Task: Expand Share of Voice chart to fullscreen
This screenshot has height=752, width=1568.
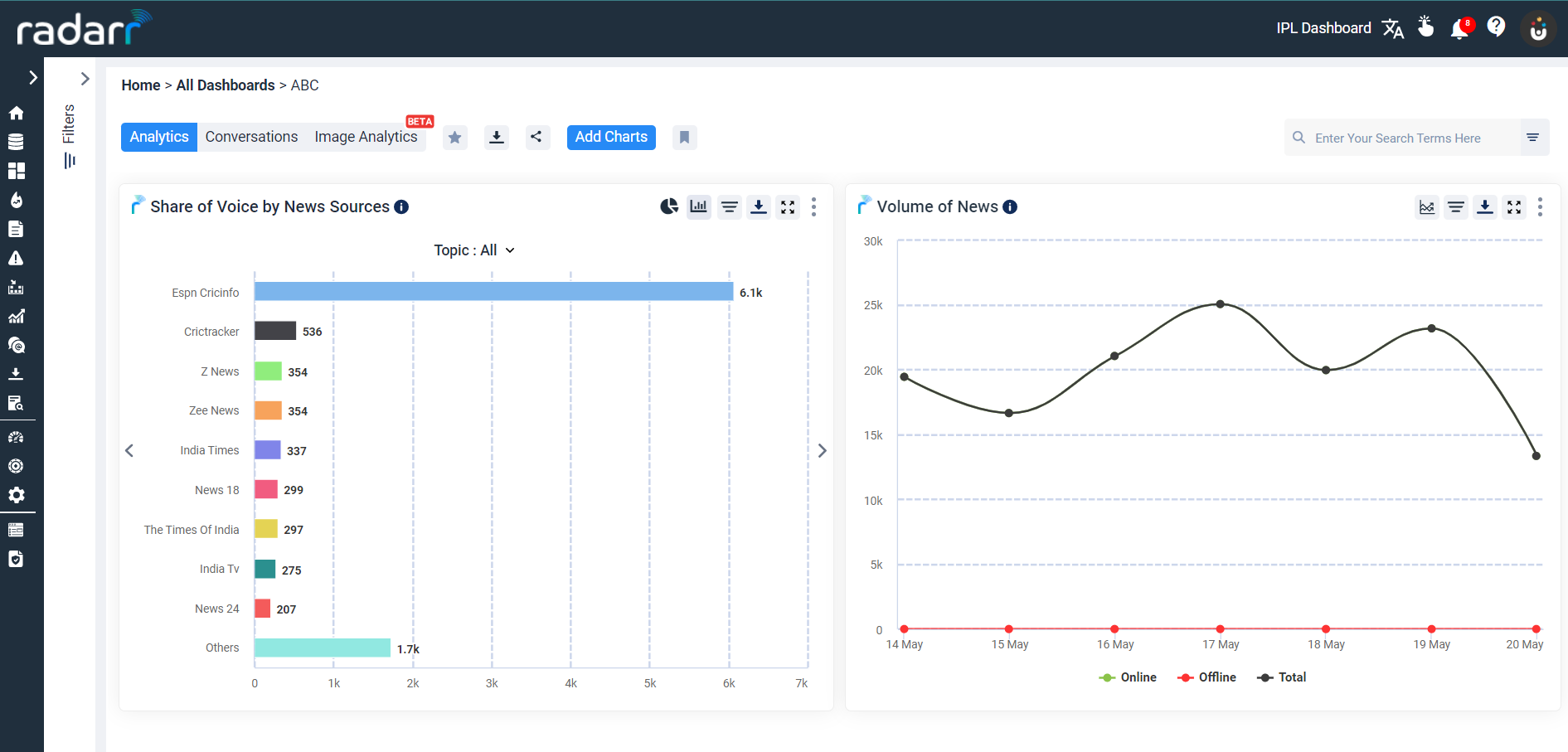Action: tap(788, 206)
